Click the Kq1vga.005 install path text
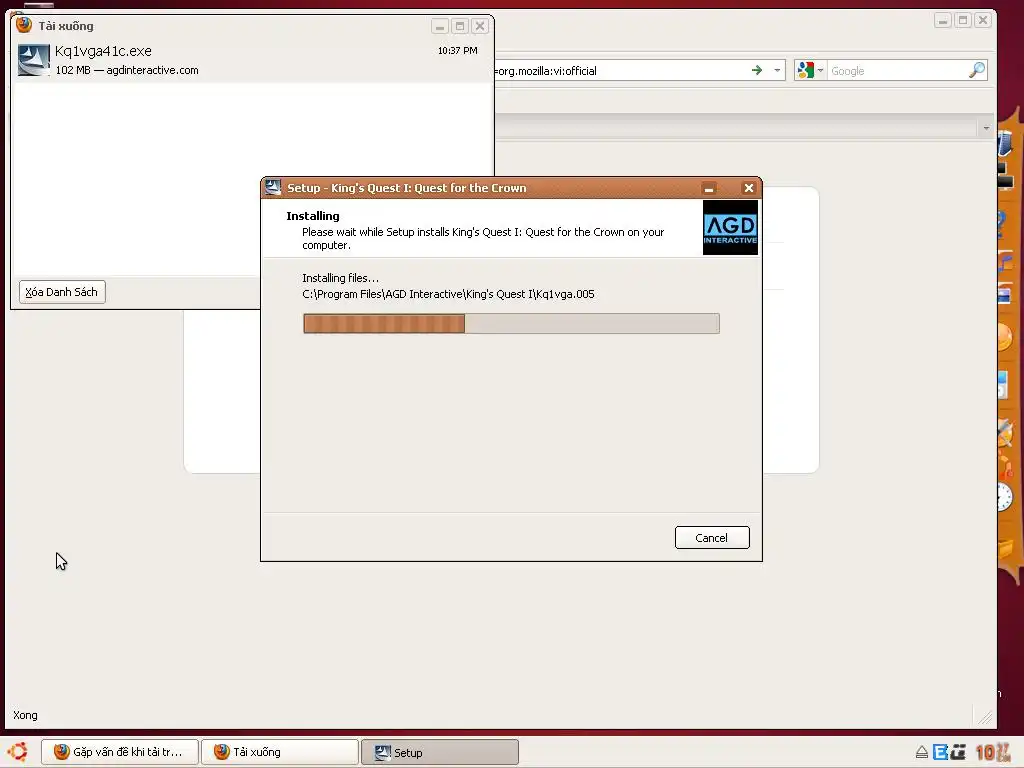Image resolution: width=1024 pixels, height=768 pixels. click(x=448, y=294)
